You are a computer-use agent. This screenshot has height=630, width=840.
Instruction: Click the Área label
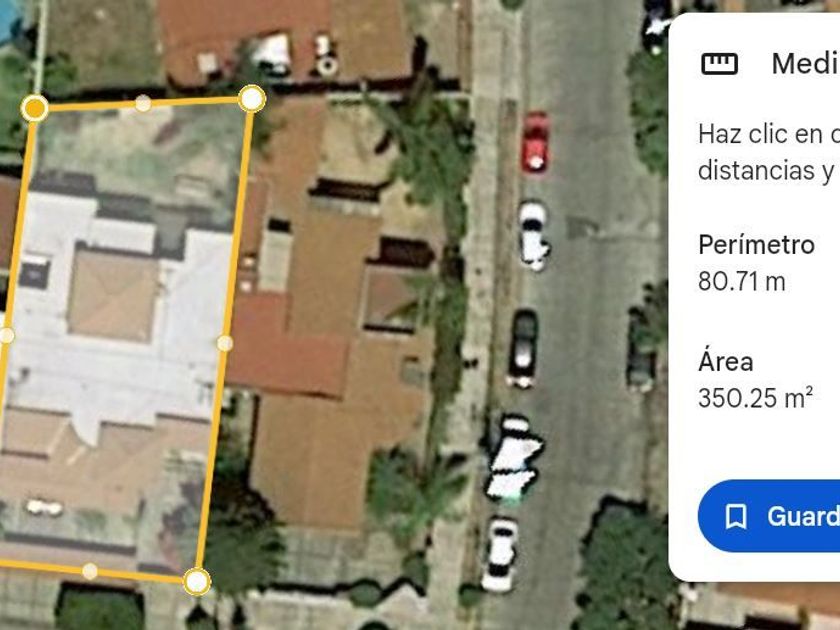point(726,360)
